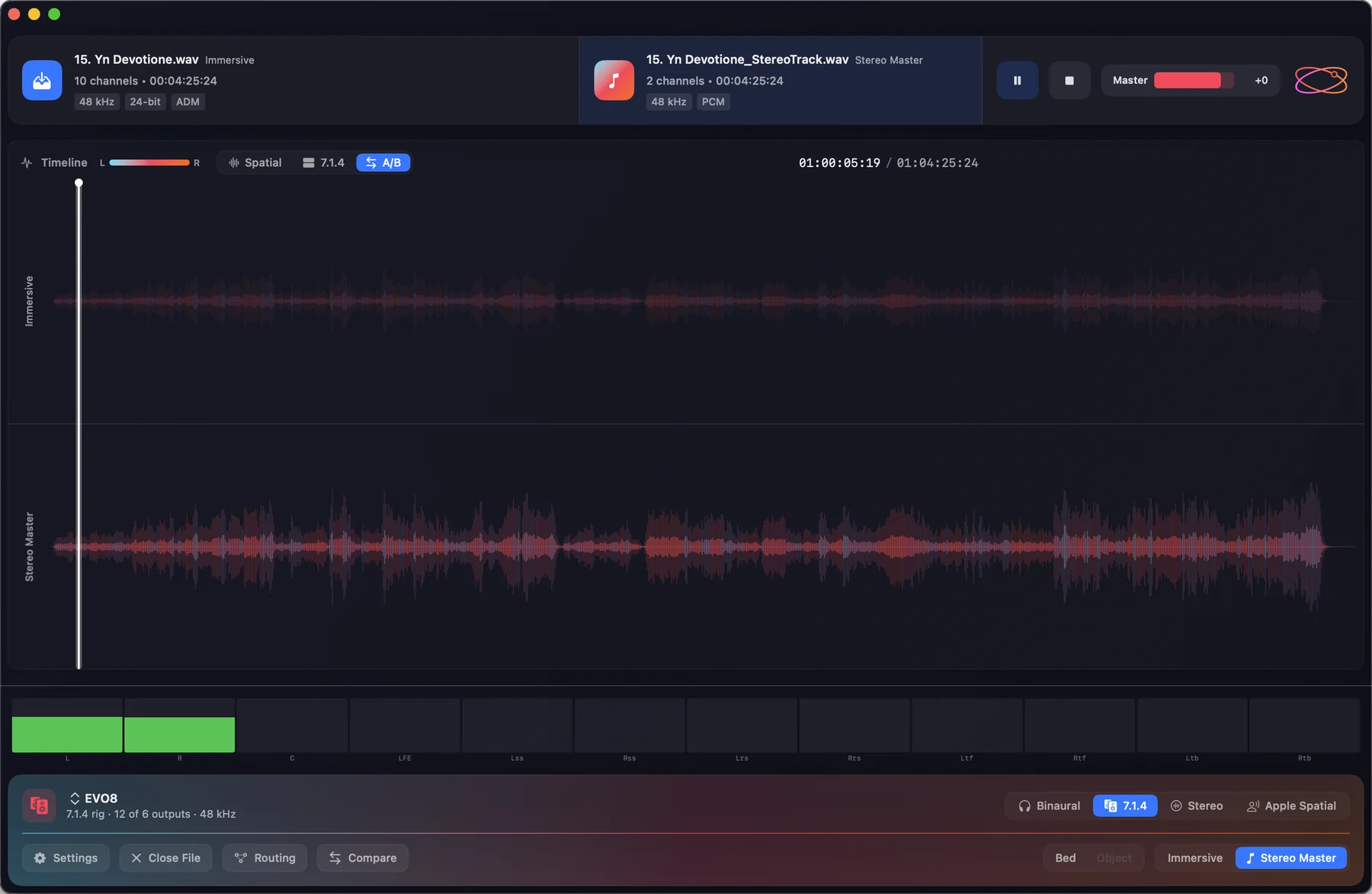Select 7.1.4 monitoring mode

tap(1125, 806)
